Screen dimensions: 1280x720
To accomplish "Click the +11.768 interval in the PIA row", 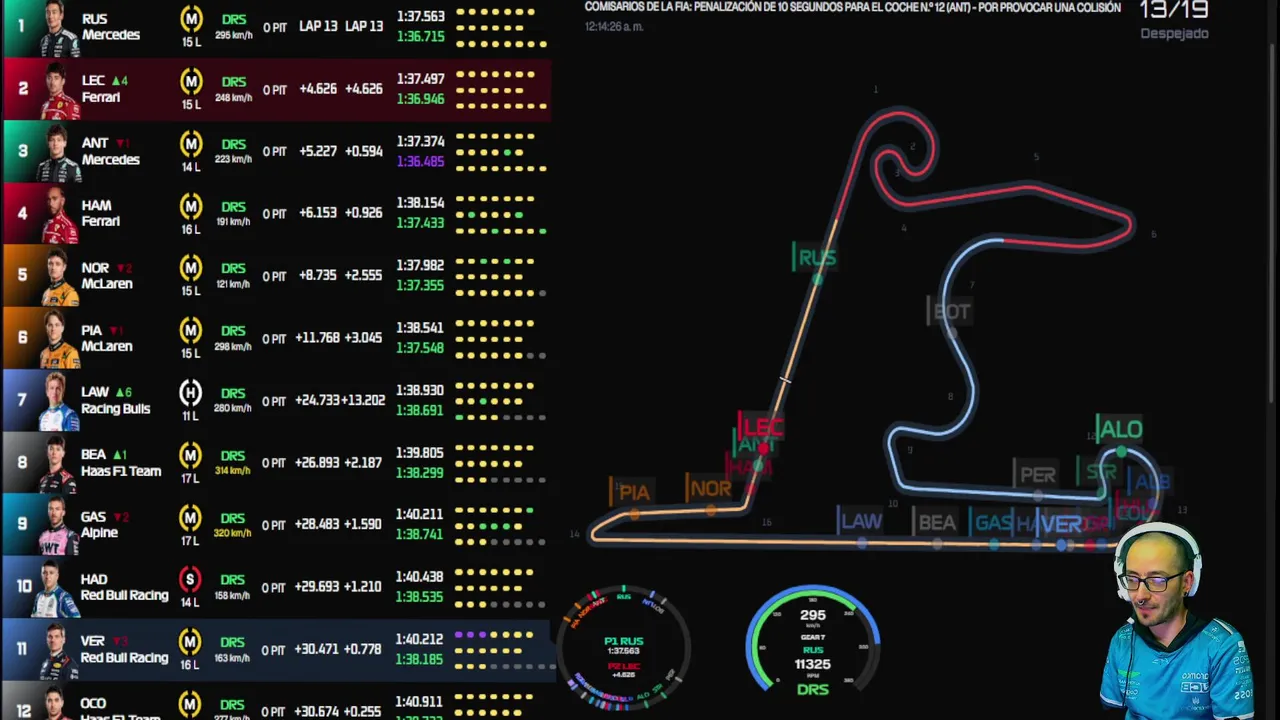I will 317,338.
